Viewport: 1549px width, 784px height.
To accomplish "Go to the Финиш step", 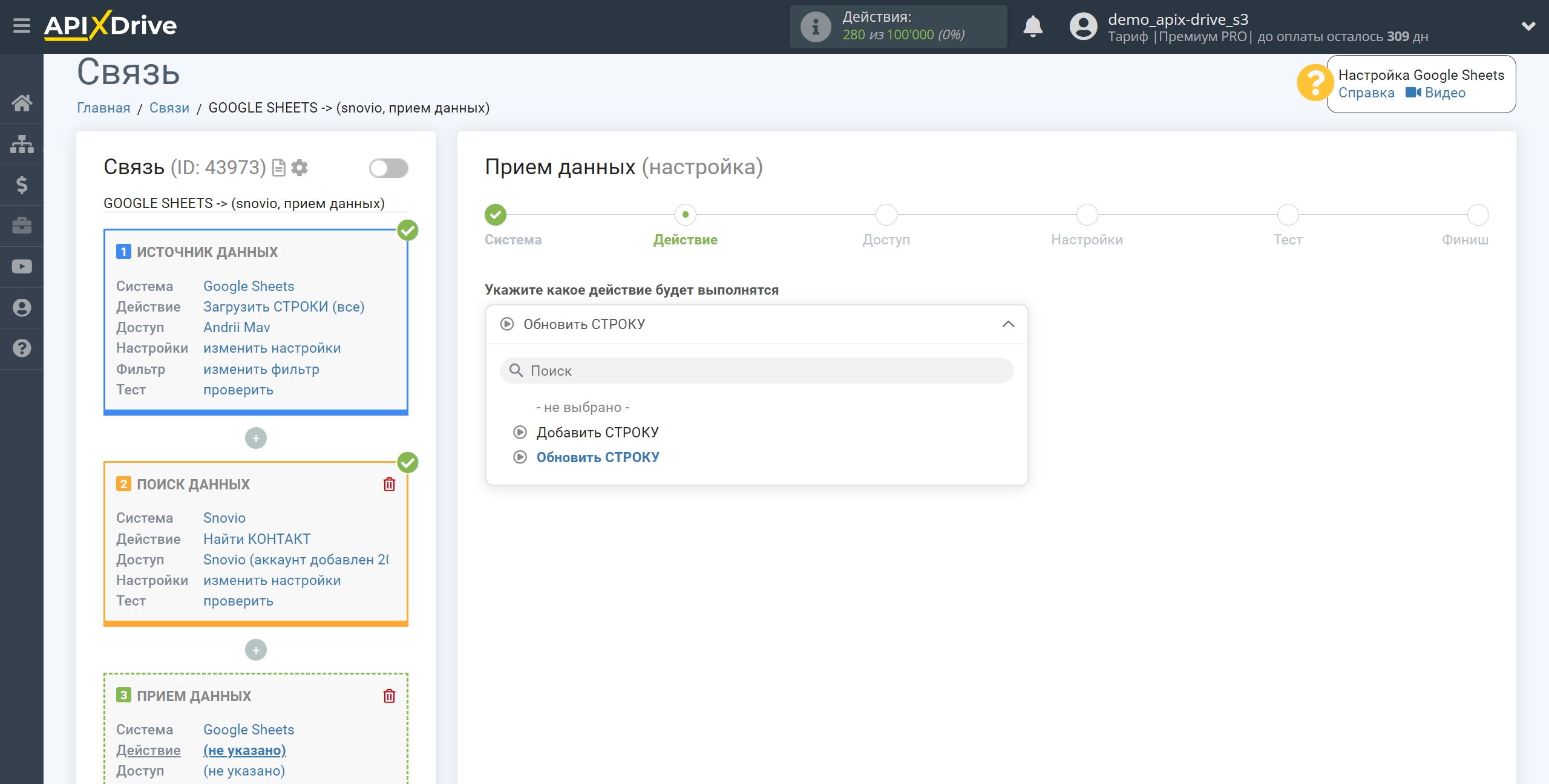I will [x=1478, y=215].
